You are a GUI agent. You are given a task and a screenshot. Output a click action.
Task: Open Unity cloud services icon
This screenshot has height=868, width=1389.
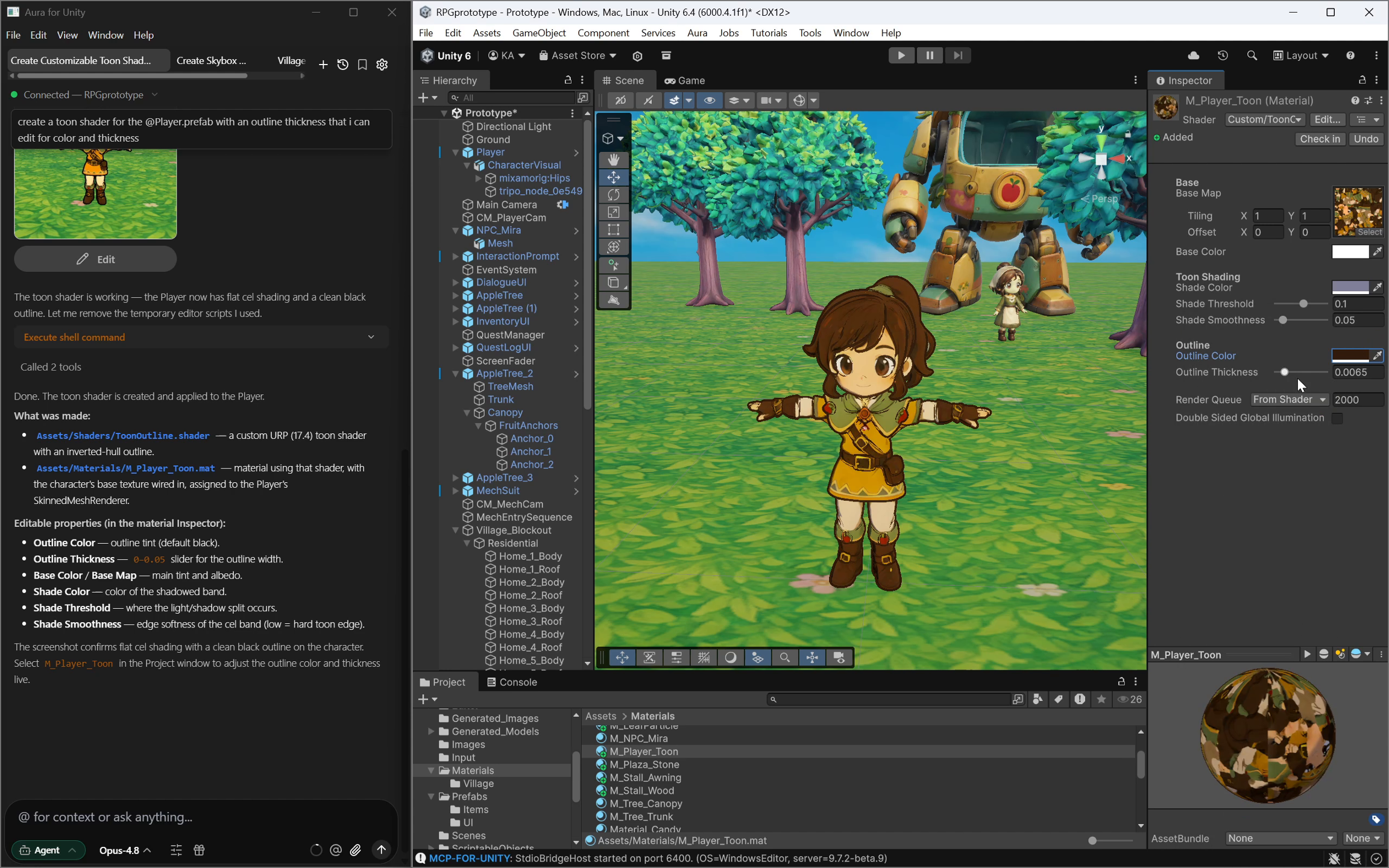(1193, 55)
